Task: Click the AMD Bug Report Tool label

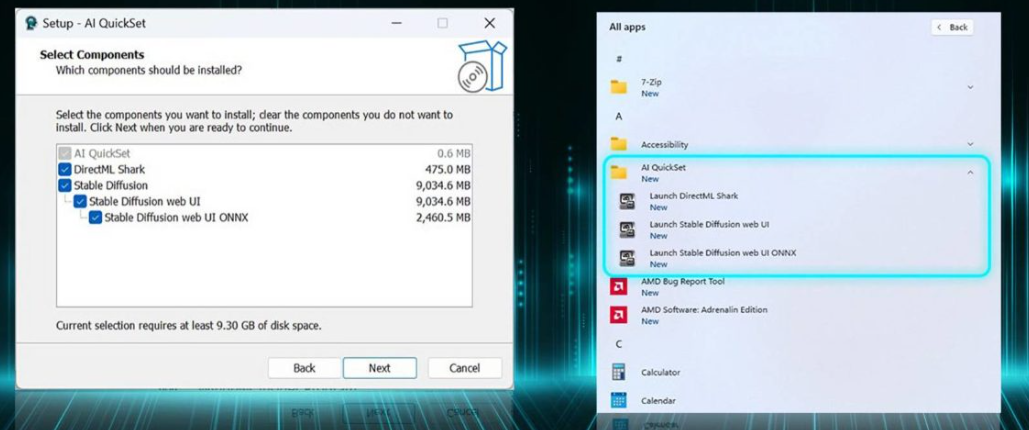Action: (x=682, y=282)
